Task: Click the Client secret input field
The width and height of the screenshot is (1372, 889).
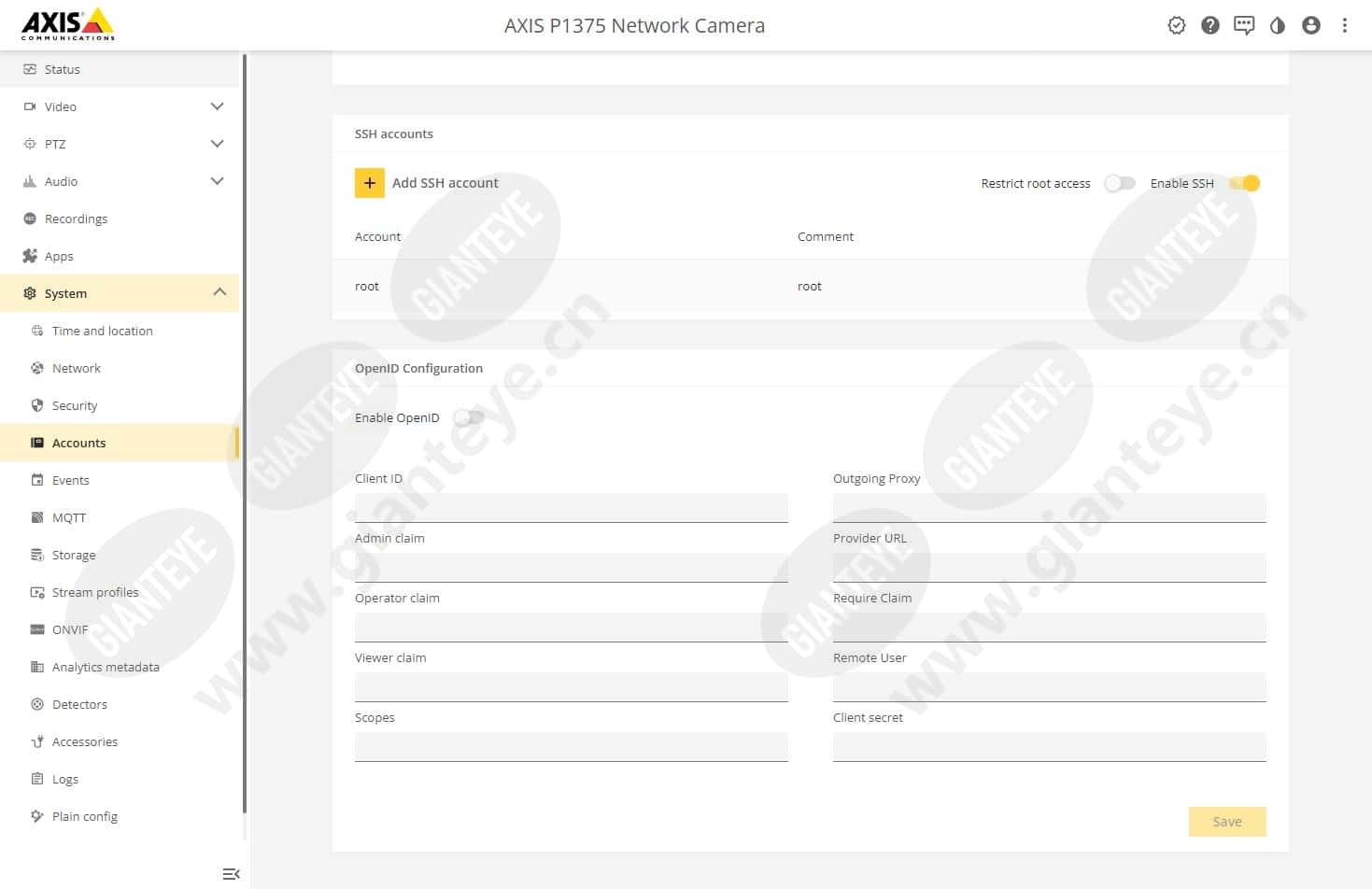Action: 1050,746
